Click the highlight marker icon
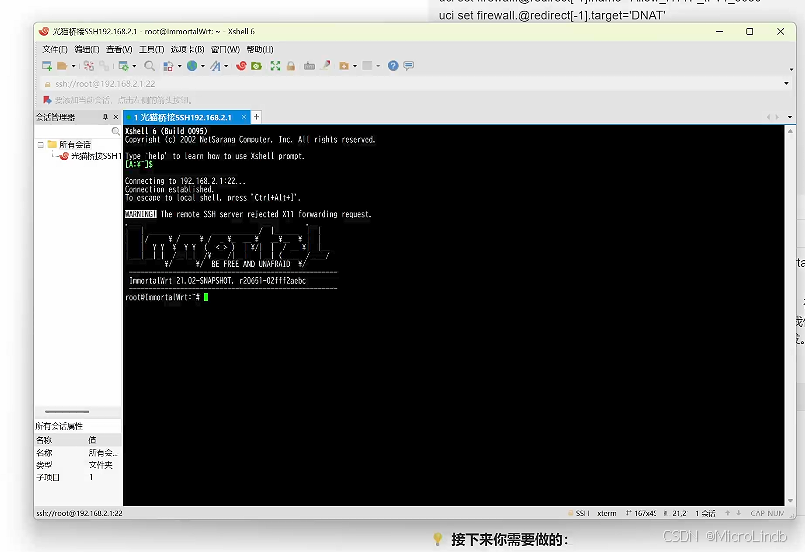 click(x=325, y=65)
